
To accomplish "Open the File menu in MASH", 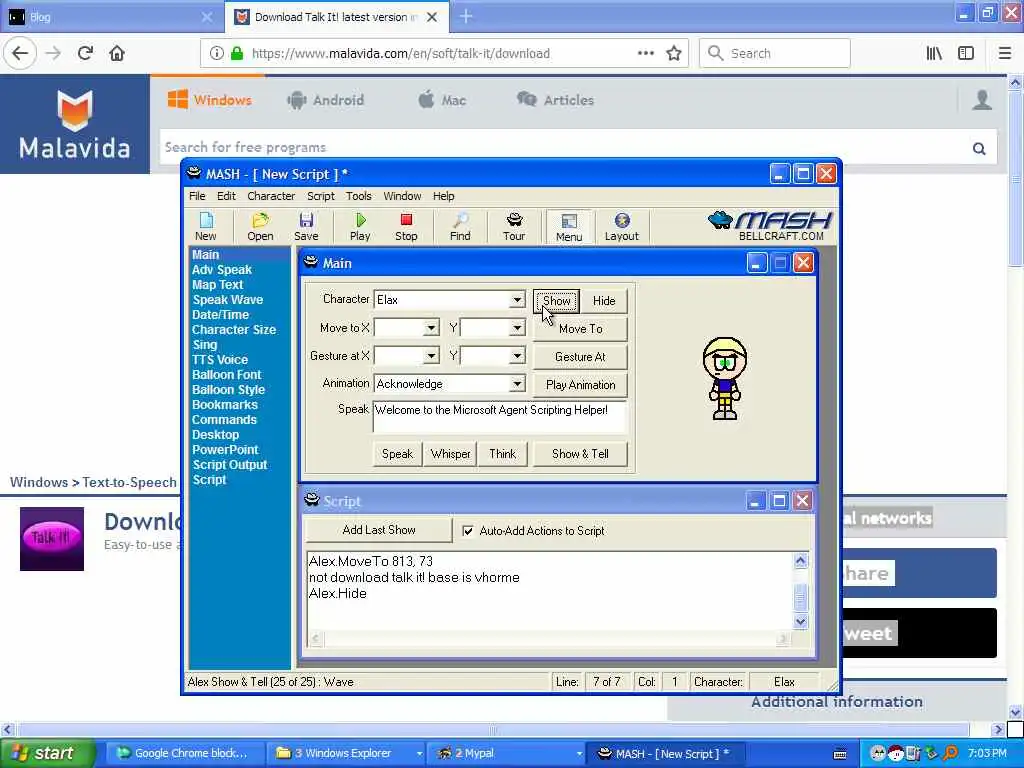I will tap(197, 196).
